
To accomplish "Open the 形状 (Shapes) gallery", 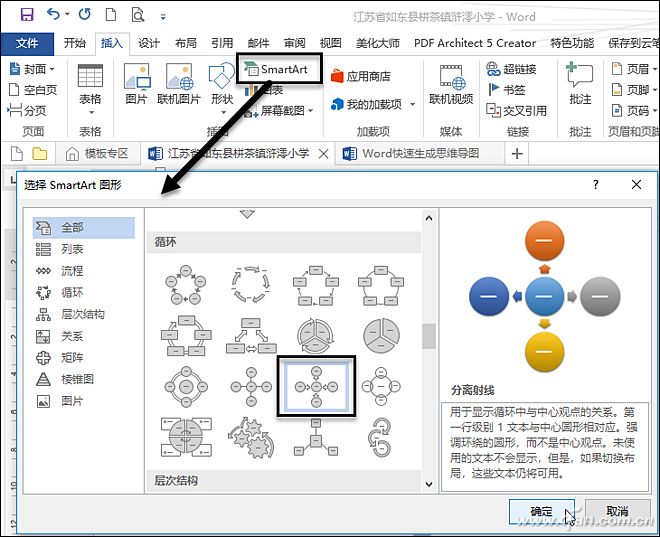I will tap(222, 89).
